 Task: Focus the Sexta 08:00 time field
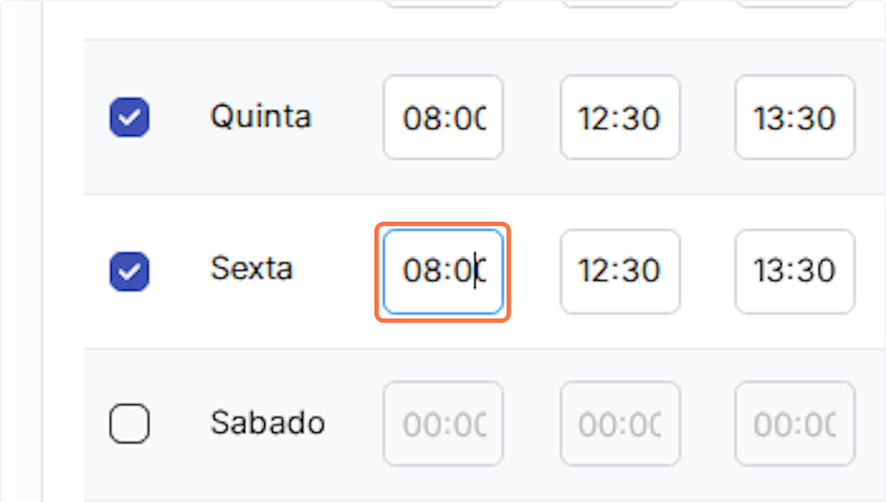click(x=443, y=271)
